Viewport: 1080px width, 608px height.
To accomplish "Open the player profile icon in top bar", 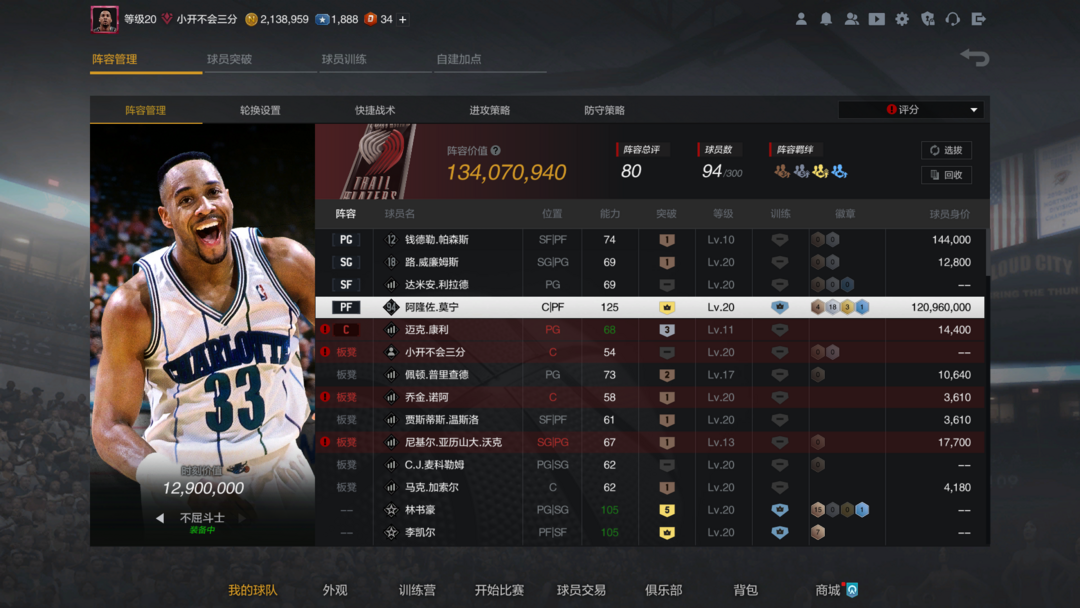I will 801,19.
